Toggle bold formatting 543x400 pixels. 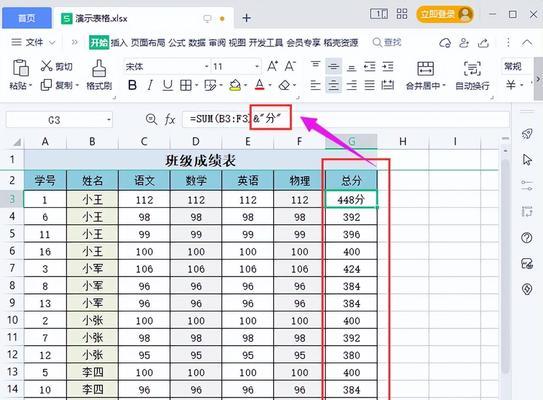coord(132,85)
